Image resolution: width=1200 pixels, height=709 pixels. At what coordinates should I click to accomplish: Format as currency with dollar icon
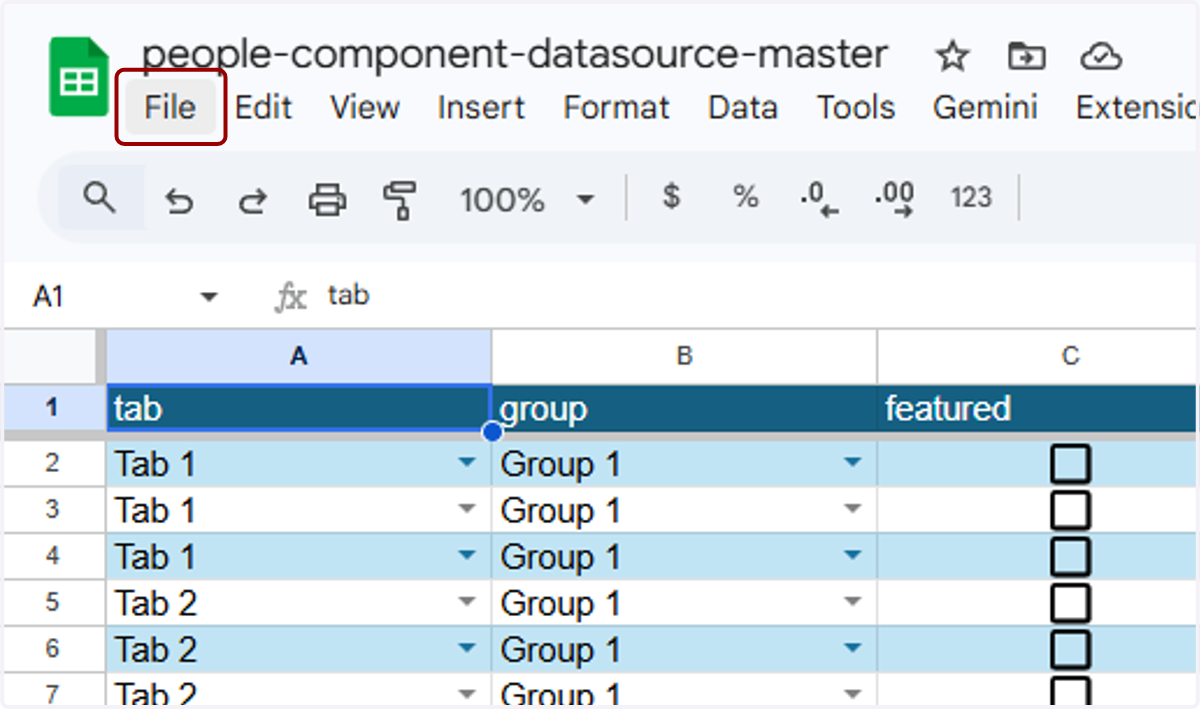672,197
